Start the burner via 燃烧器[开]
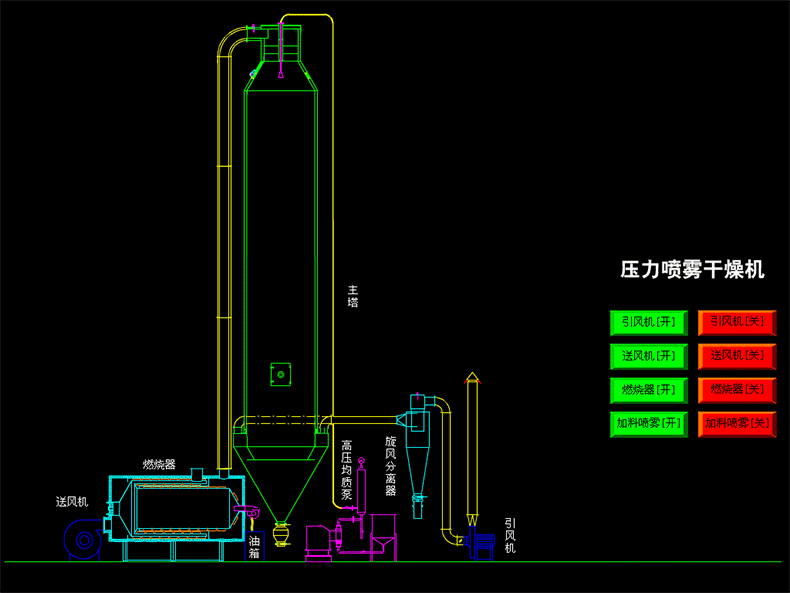Screen dimensions: 790x593 coord(649,389)
